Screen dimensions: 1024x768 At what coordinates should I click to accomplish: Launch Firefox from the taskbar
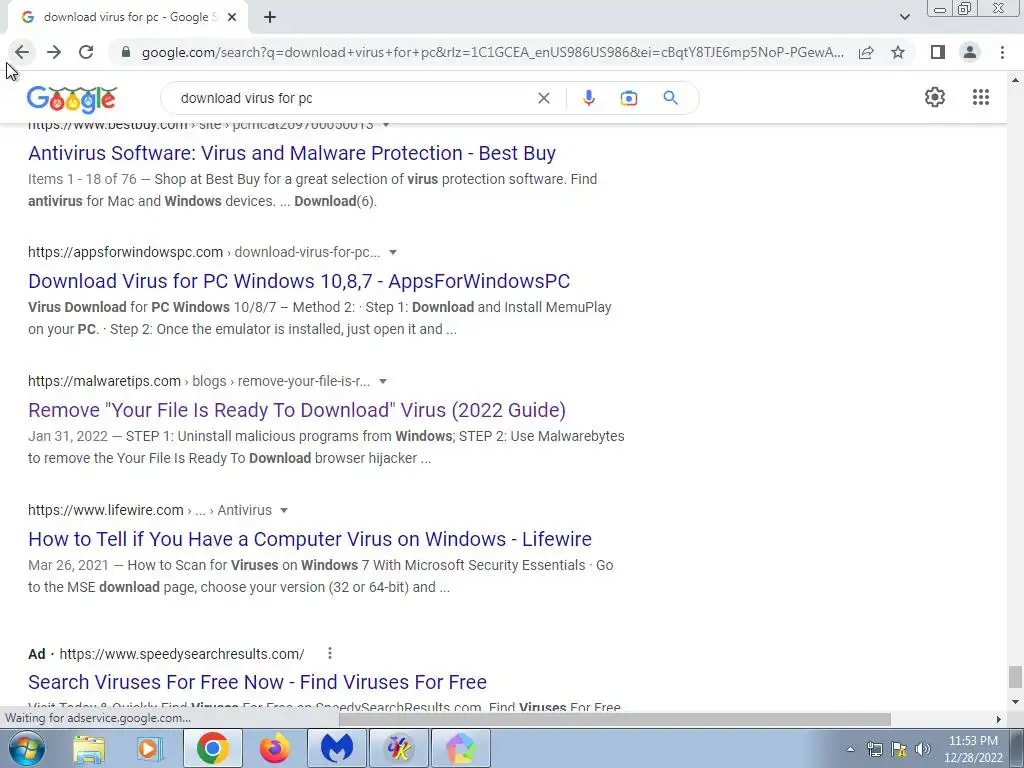click(x=274, y=748)
